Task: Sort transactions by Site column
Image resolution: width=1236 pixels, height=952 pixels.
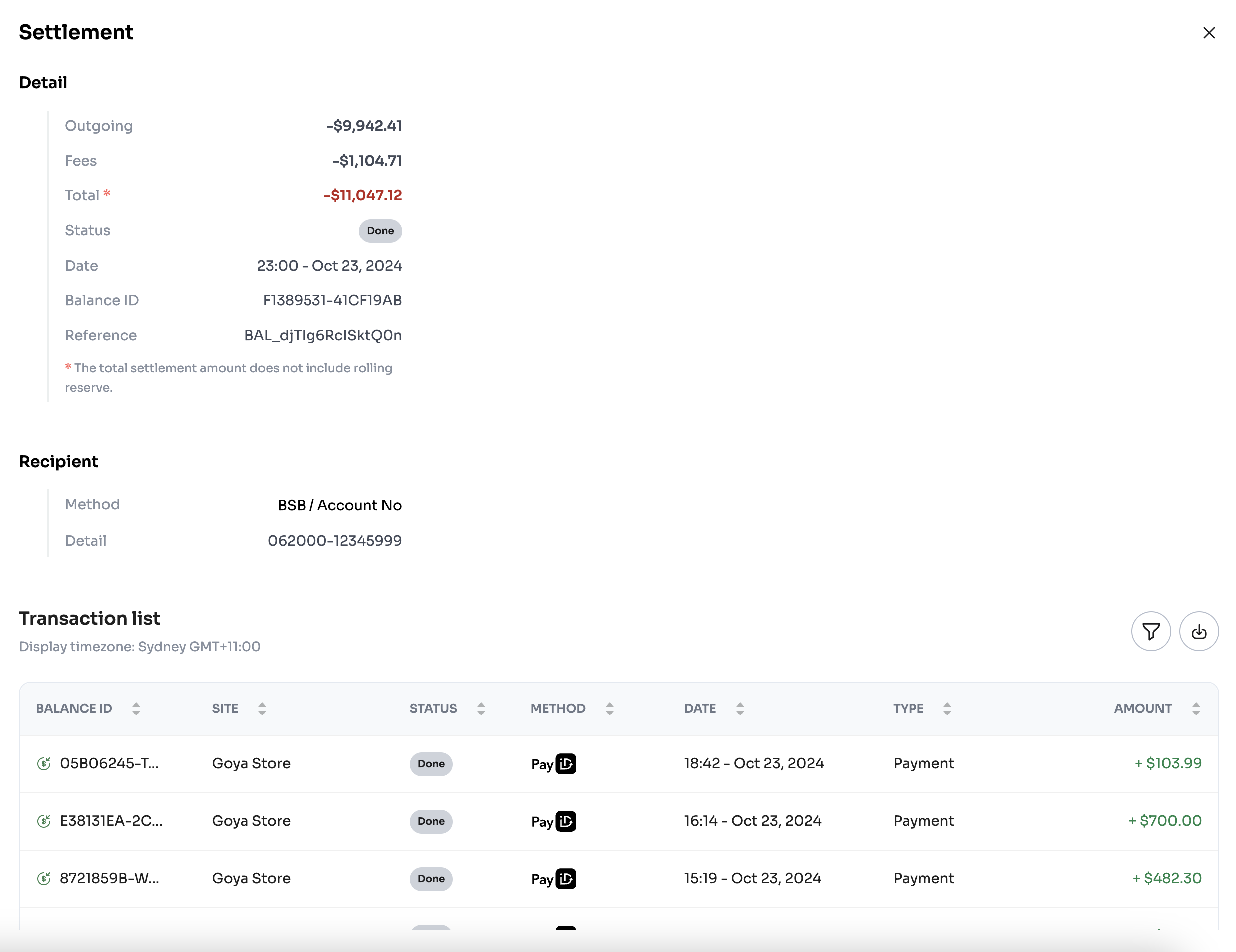Action: pos(262,709)
